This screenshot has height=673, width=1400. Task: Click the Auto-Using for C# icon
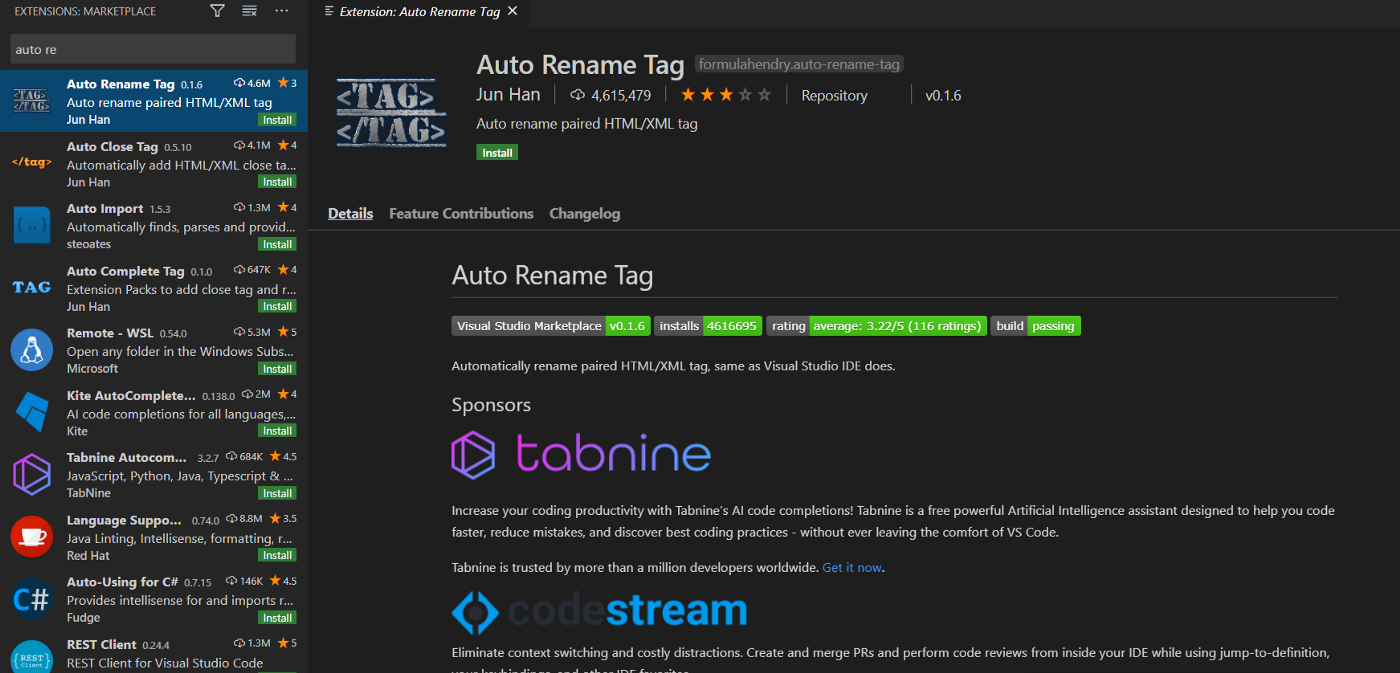pyautogui.click(x=31, y=599)
